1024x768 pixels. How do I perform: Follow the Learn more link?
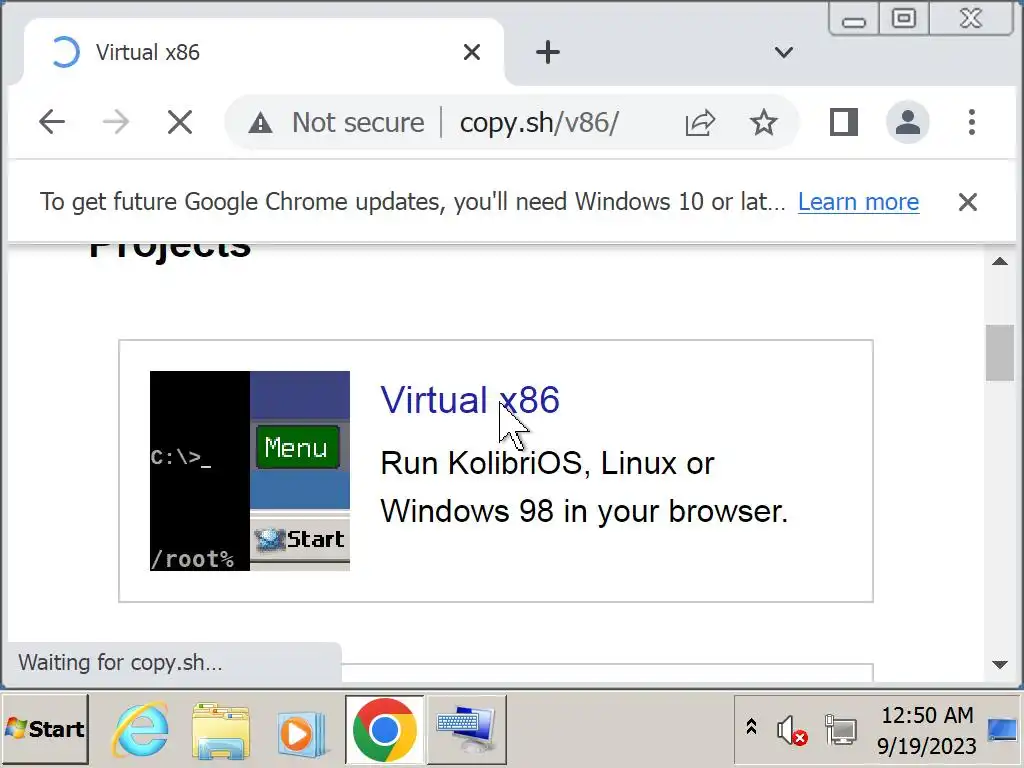pos(858,202)
